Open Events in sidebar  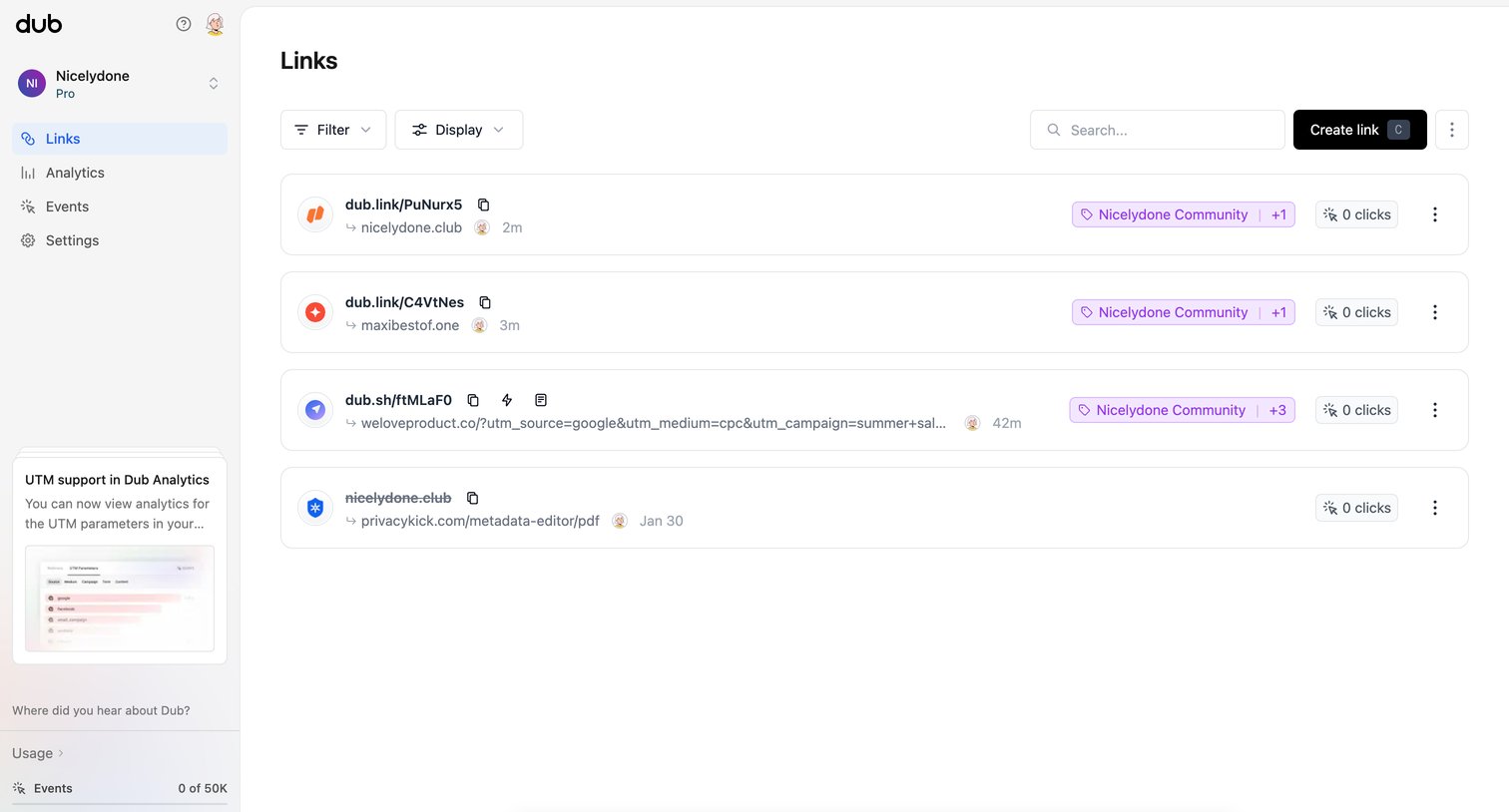coord(120,206)
